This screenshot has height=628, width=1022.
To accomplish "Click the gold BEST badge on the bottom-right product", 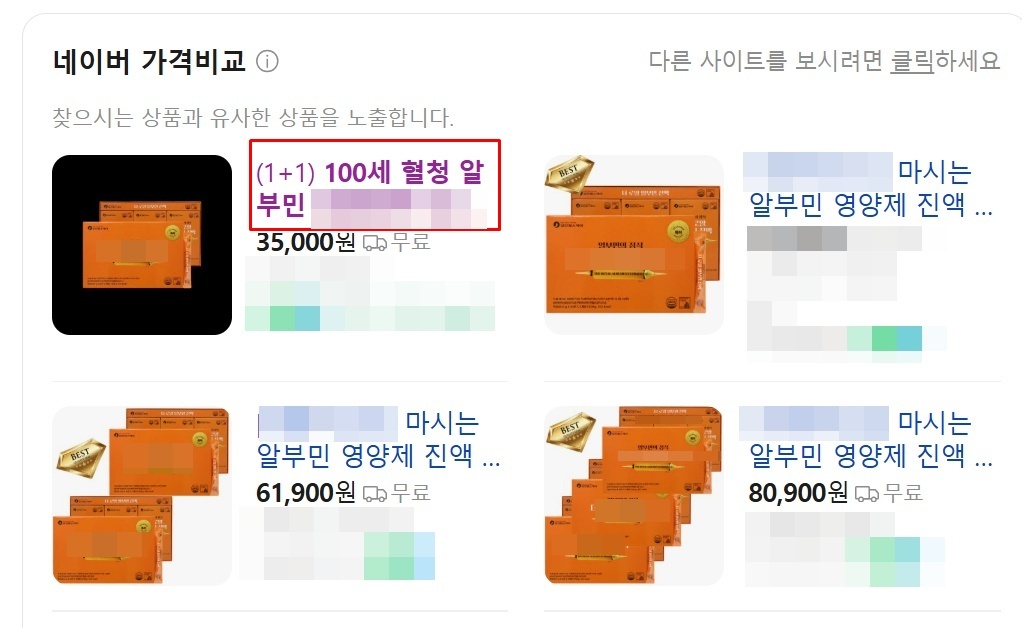I will click(570, 431).
